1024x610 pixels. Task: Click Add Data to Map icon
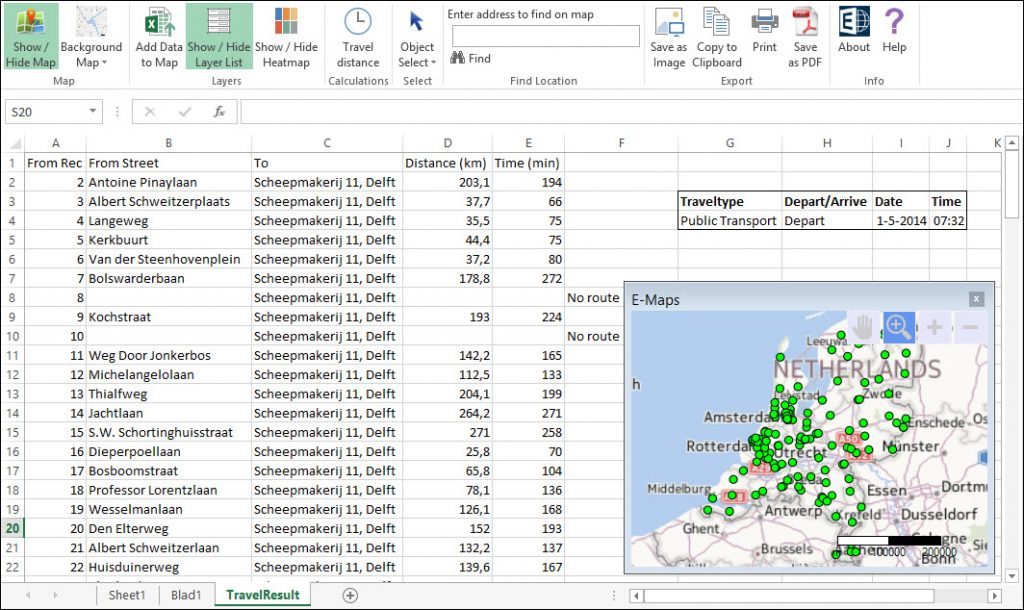point(159,37)
